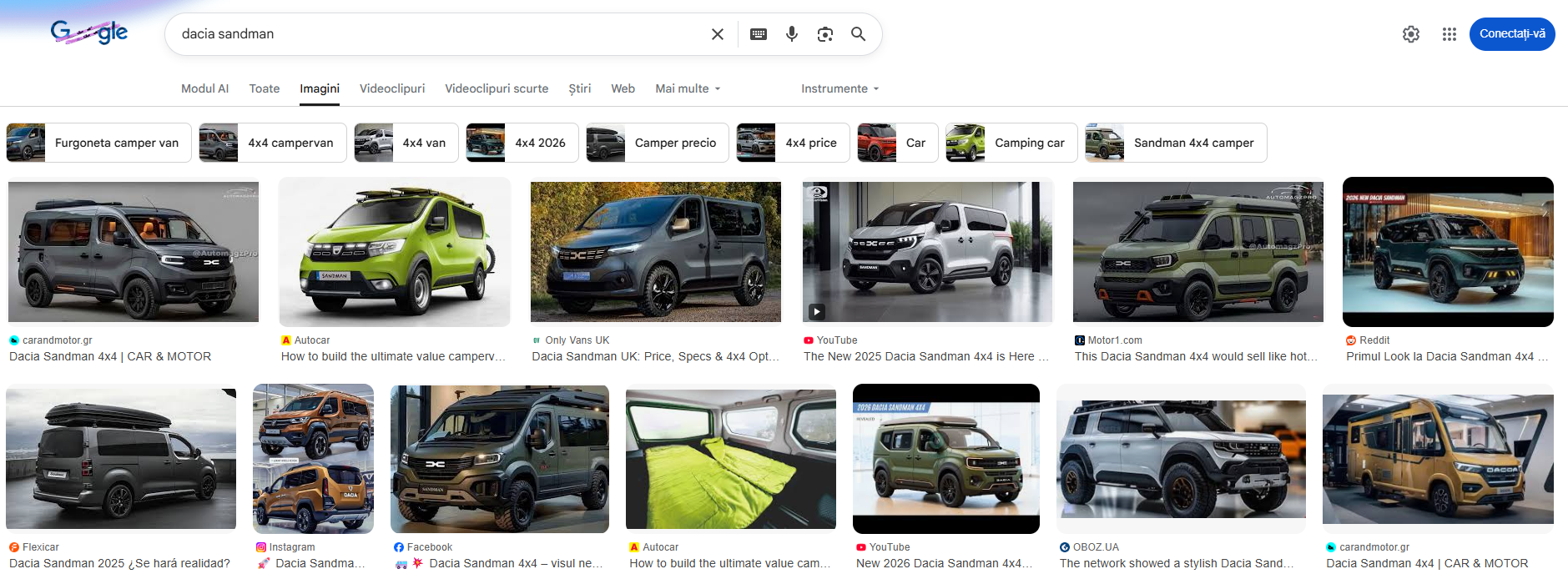Open the Autocar green campervan image
The image size is (1568, 584).
394,252
